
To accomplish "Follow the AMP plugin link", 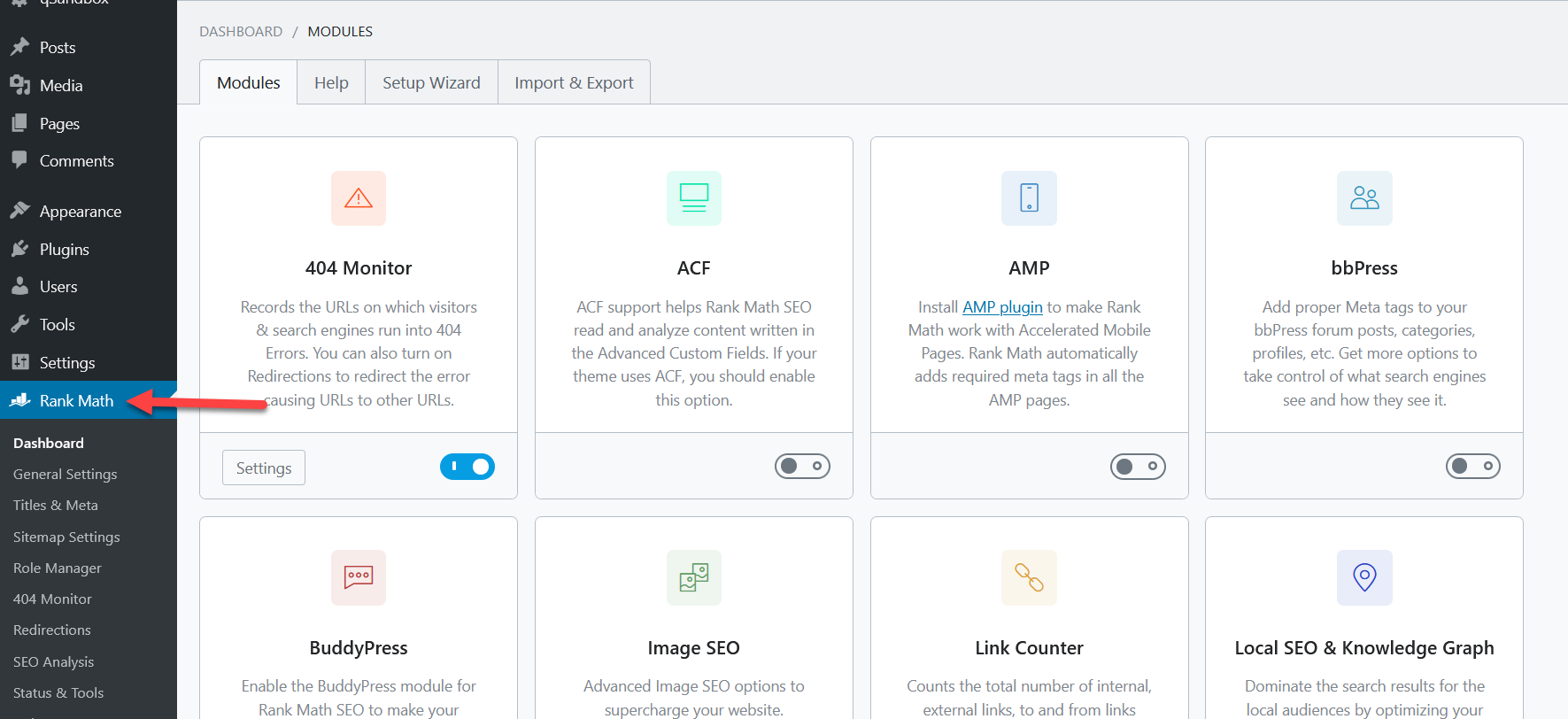I will click(x=1002, y=306).
